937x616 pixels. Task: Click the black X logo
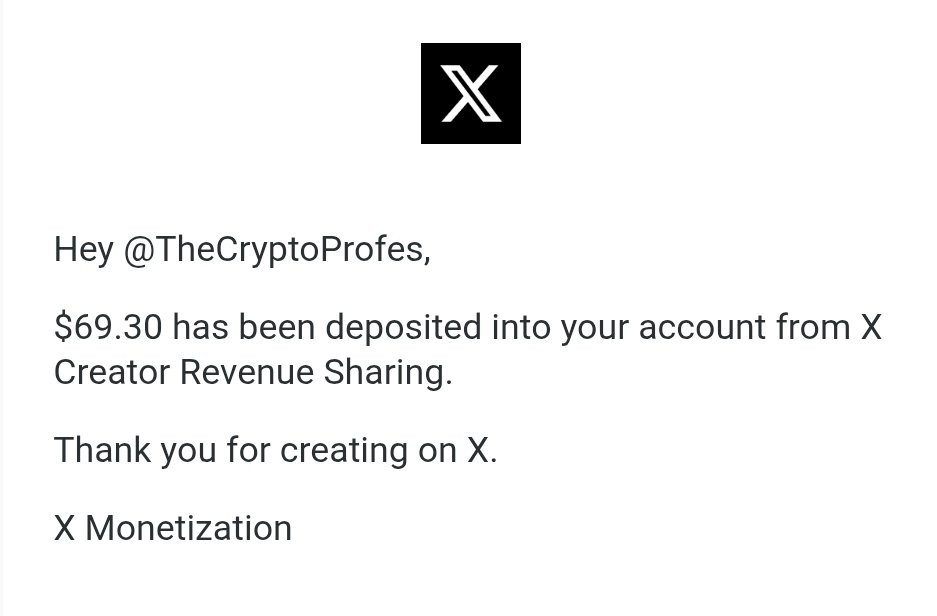coord(470,93)
